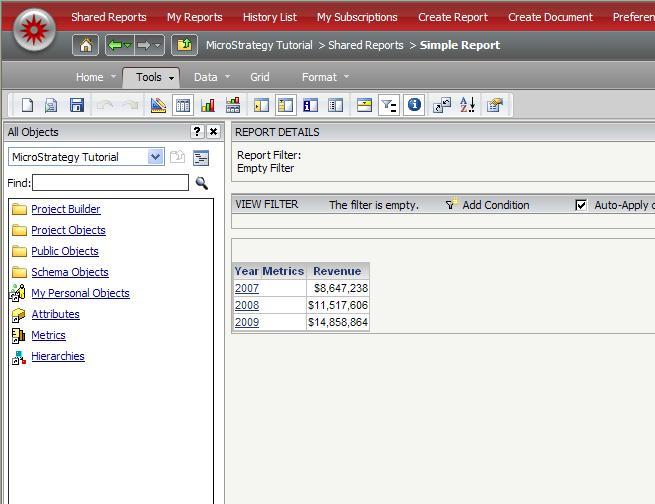Drill on year 2008
The width and height of the screenshot is (655, 504).
click(x=247, y=305)
